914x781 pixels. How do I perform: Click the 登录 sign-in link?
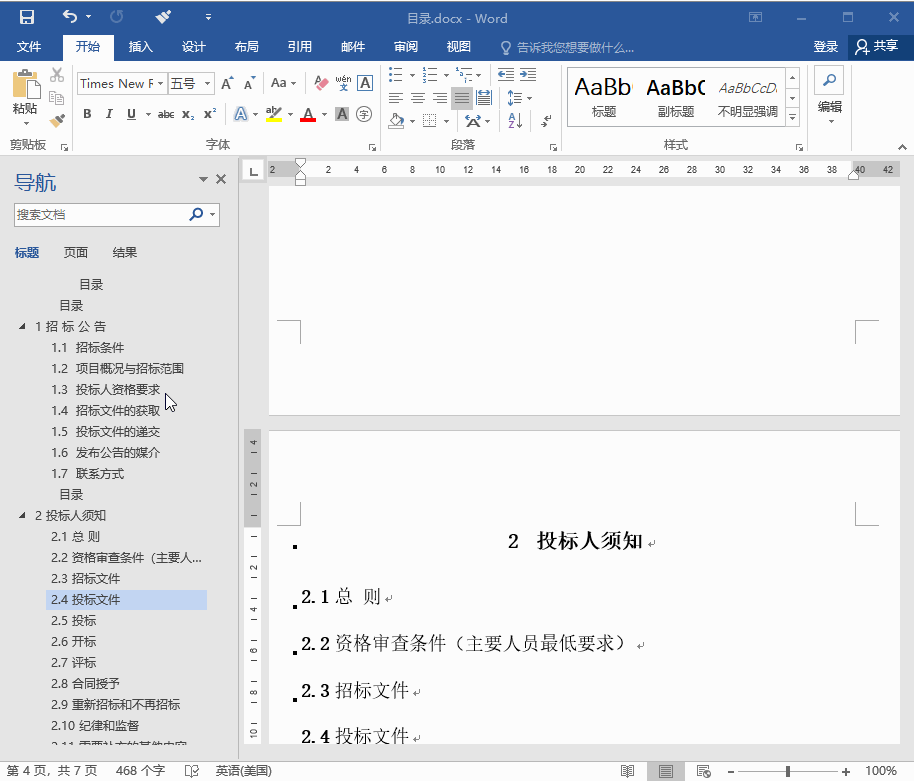click(827, 46)
